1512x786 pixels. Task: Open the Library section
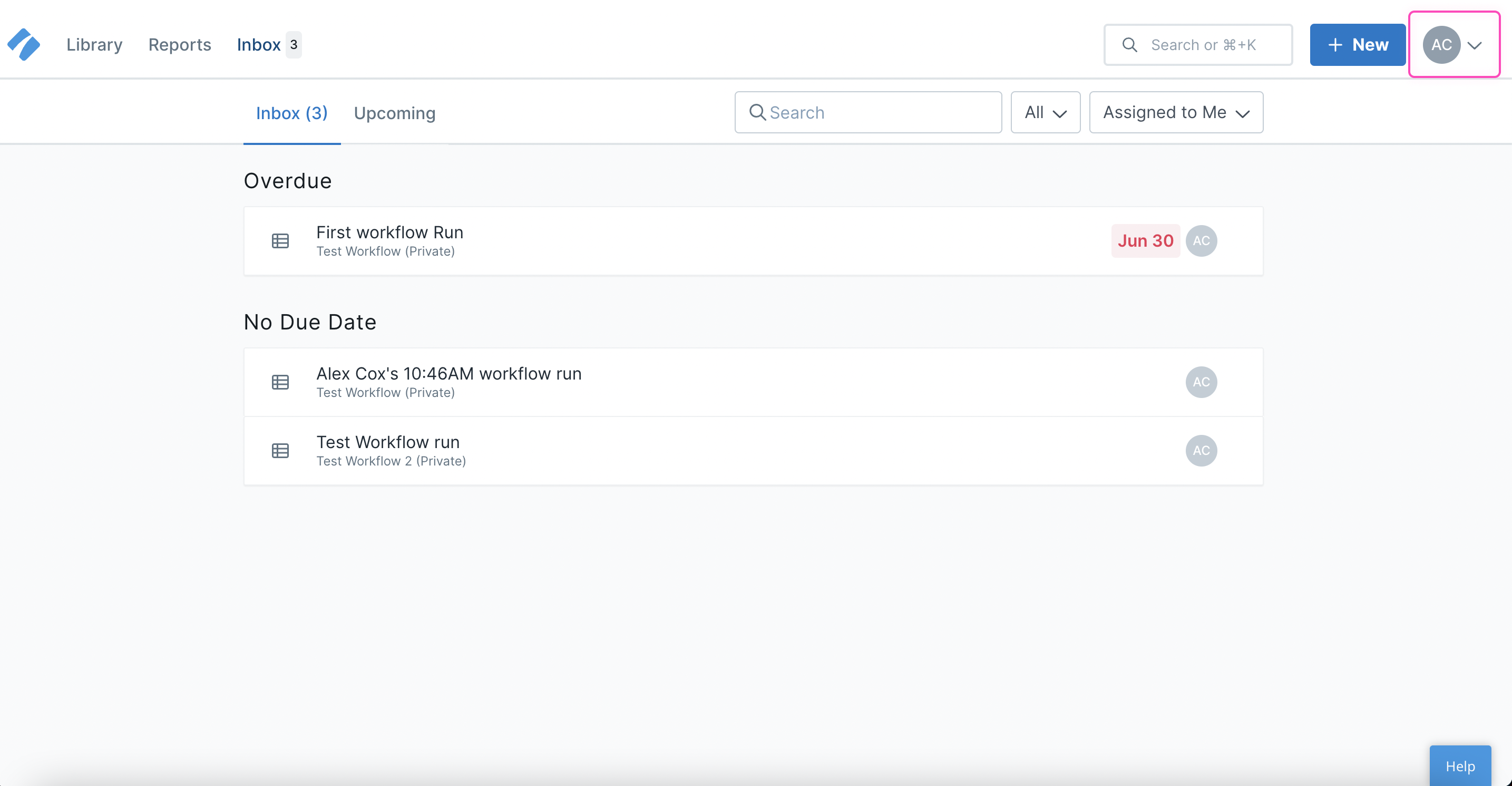[94, 44]
